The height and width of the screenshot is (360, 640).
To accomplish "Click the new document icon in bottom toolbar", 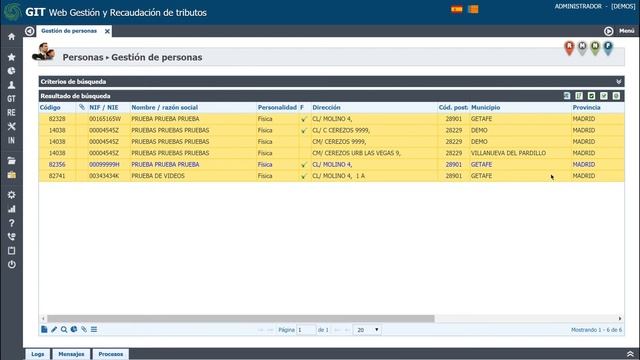I will pos(44,329).
